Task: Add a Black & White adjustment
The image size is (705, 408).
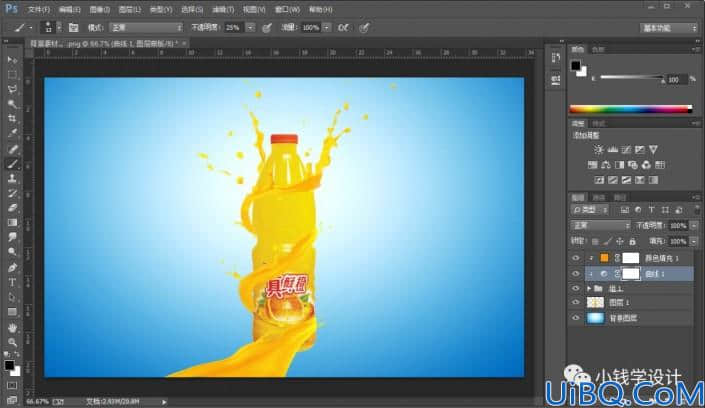Action: coord(619,165)
